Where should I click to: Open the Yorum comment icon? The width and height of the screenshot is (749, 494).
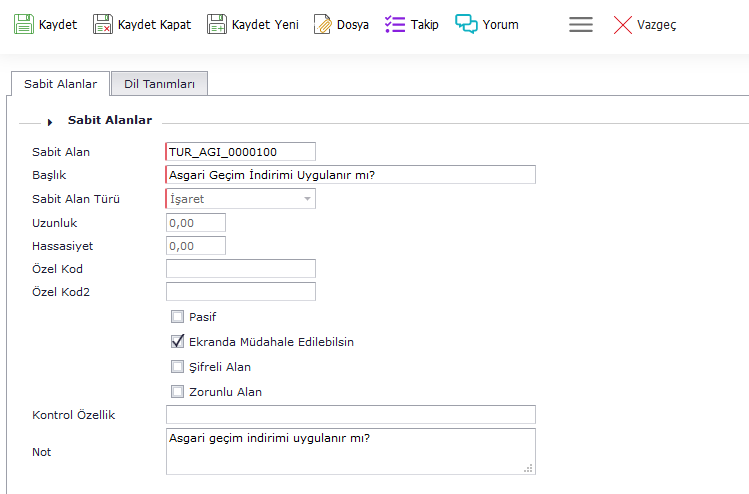pyautogui.click(x=466, y=24)
